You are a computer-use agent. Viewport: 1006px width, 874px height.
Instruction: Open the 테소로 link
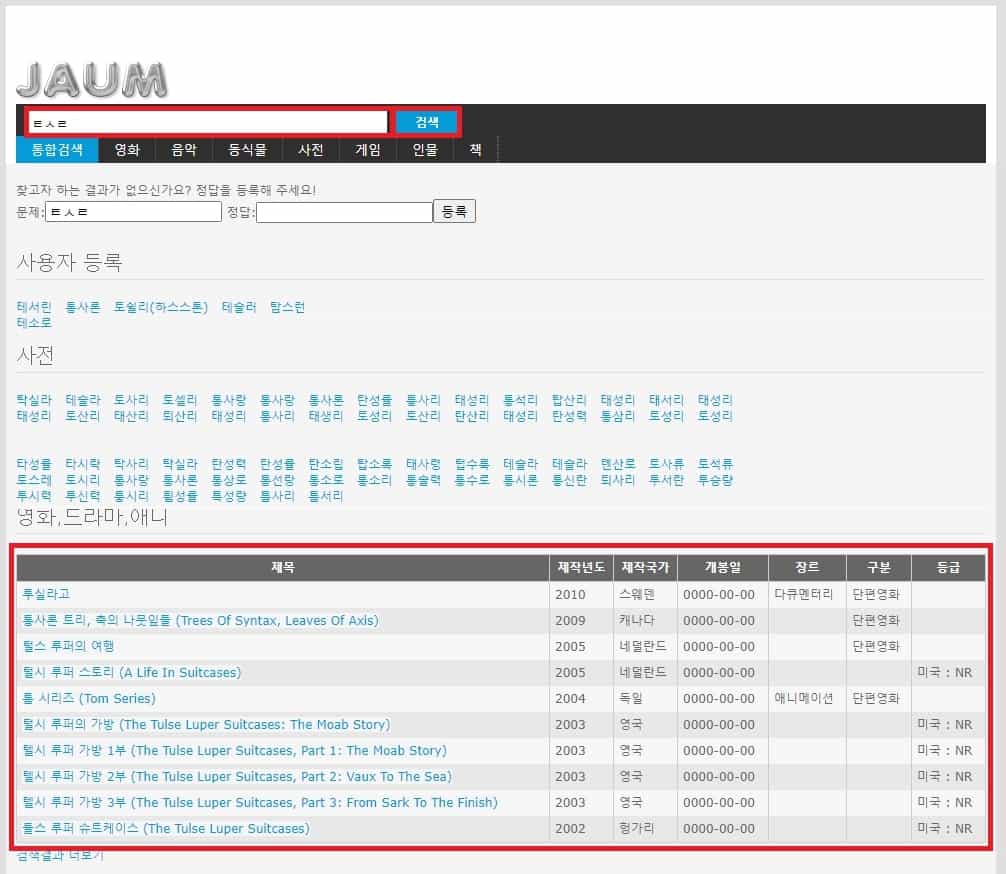click(x=34, y=323)
